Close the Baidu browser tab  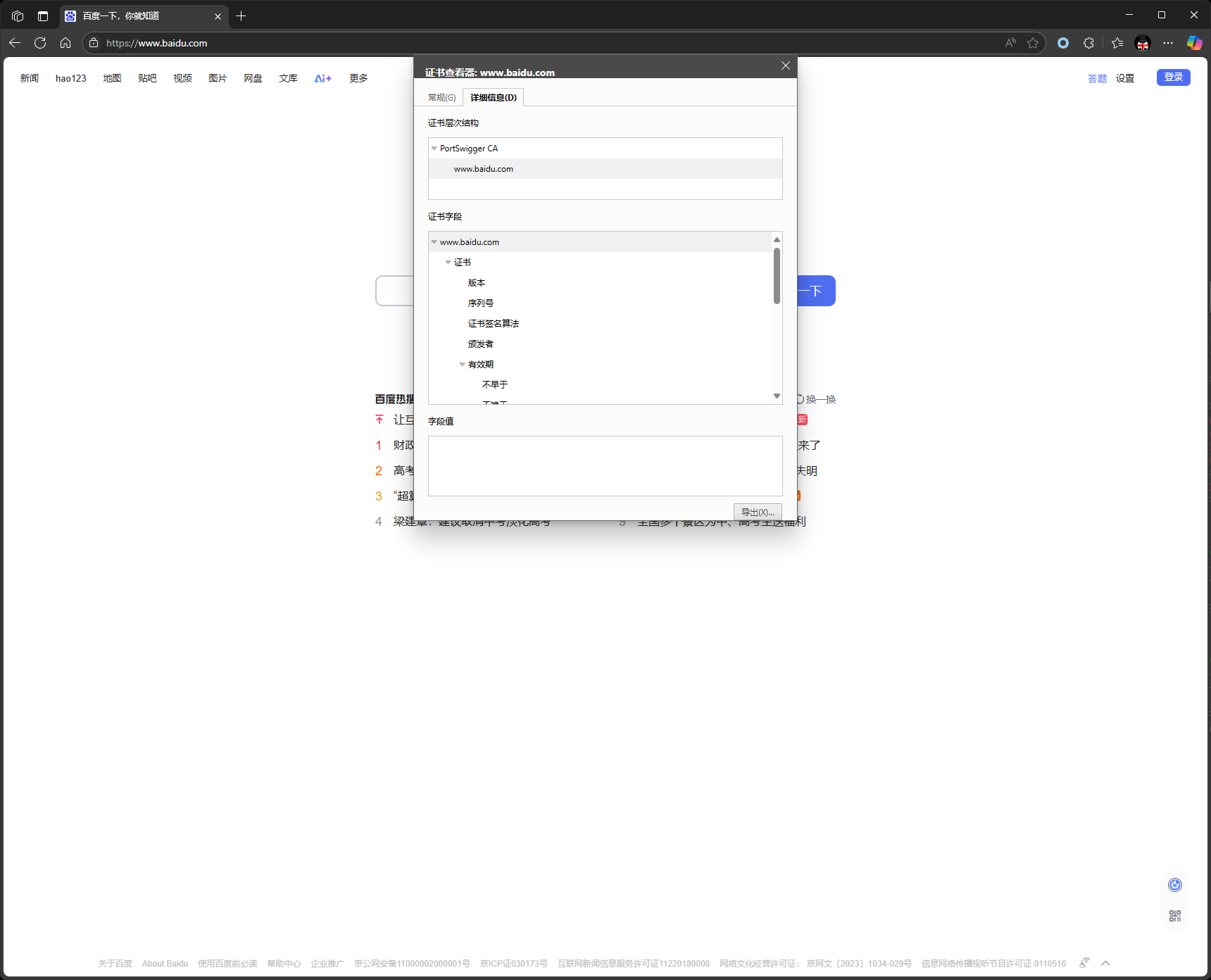point(218,16)
